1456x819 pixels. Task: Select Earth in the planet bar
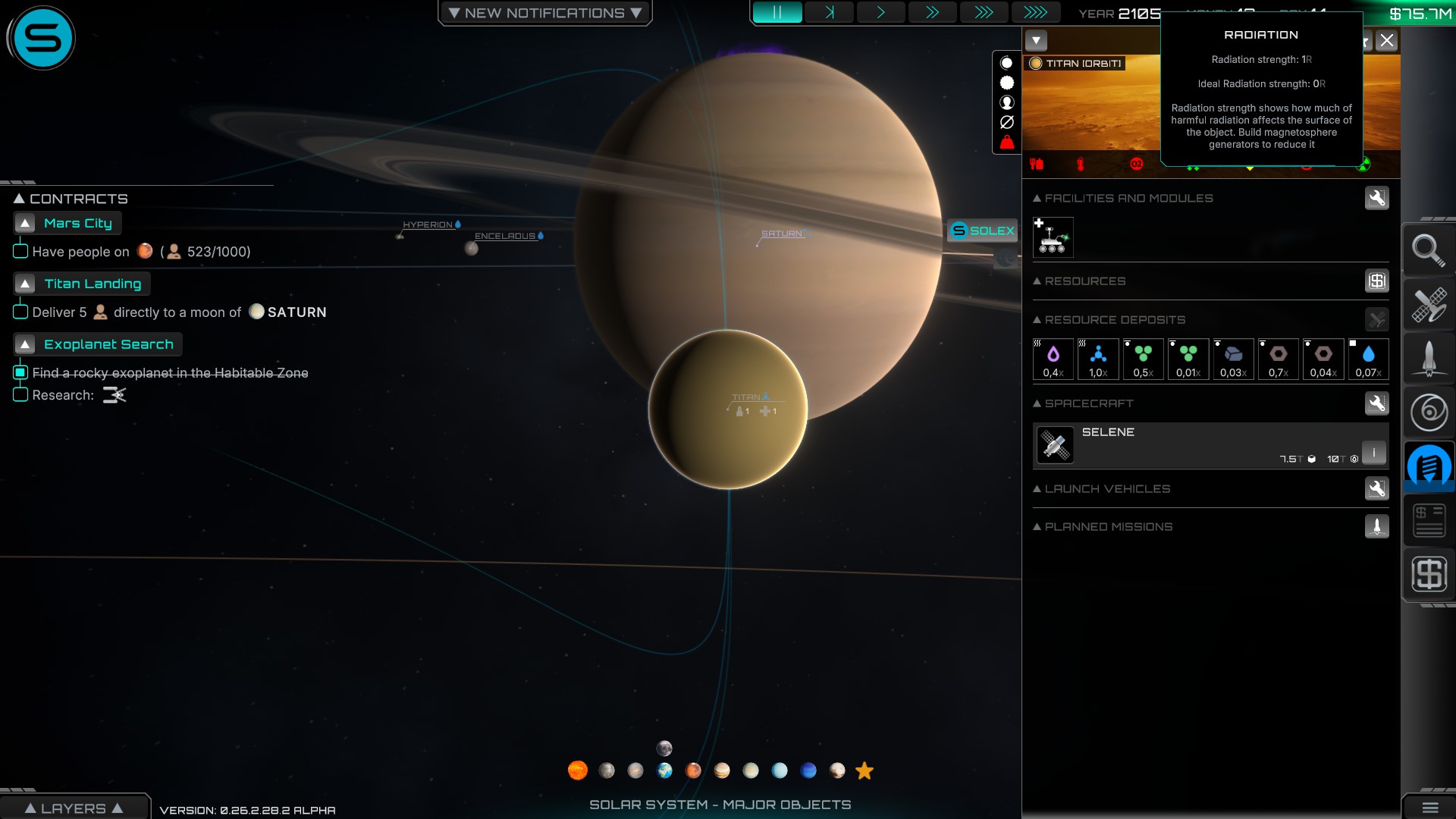click(x=665, y=770)
